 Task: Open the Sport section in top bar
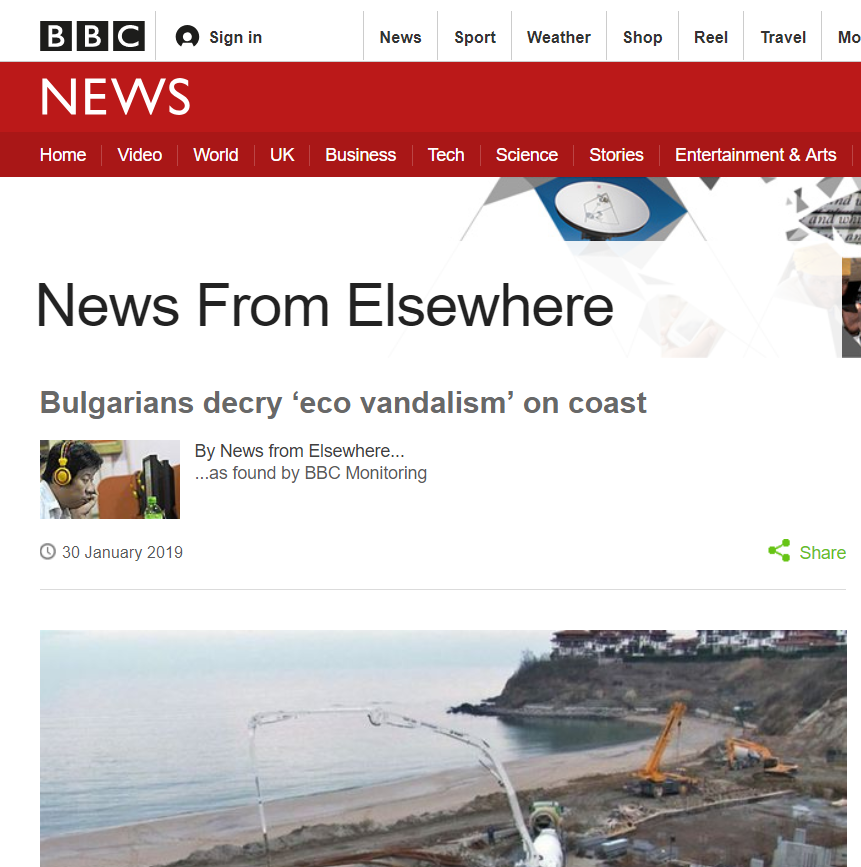(475, 37)
